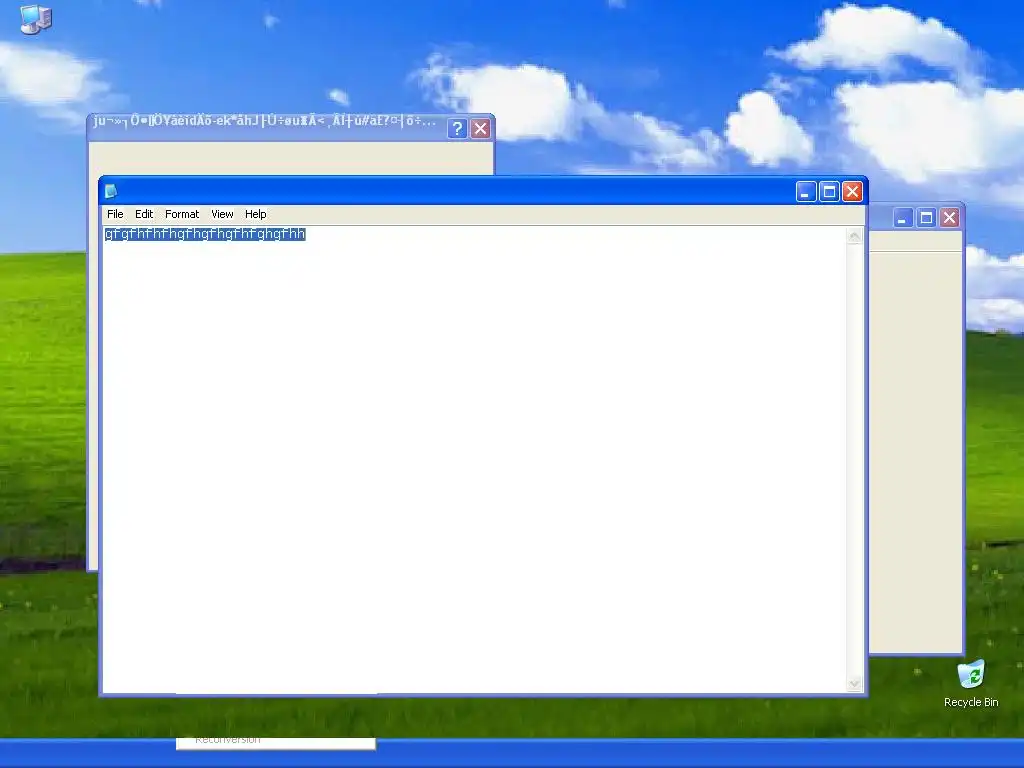Open the File menu in Notepad
The height and width of the screenshot is (768, 1024).
(115, 214)
